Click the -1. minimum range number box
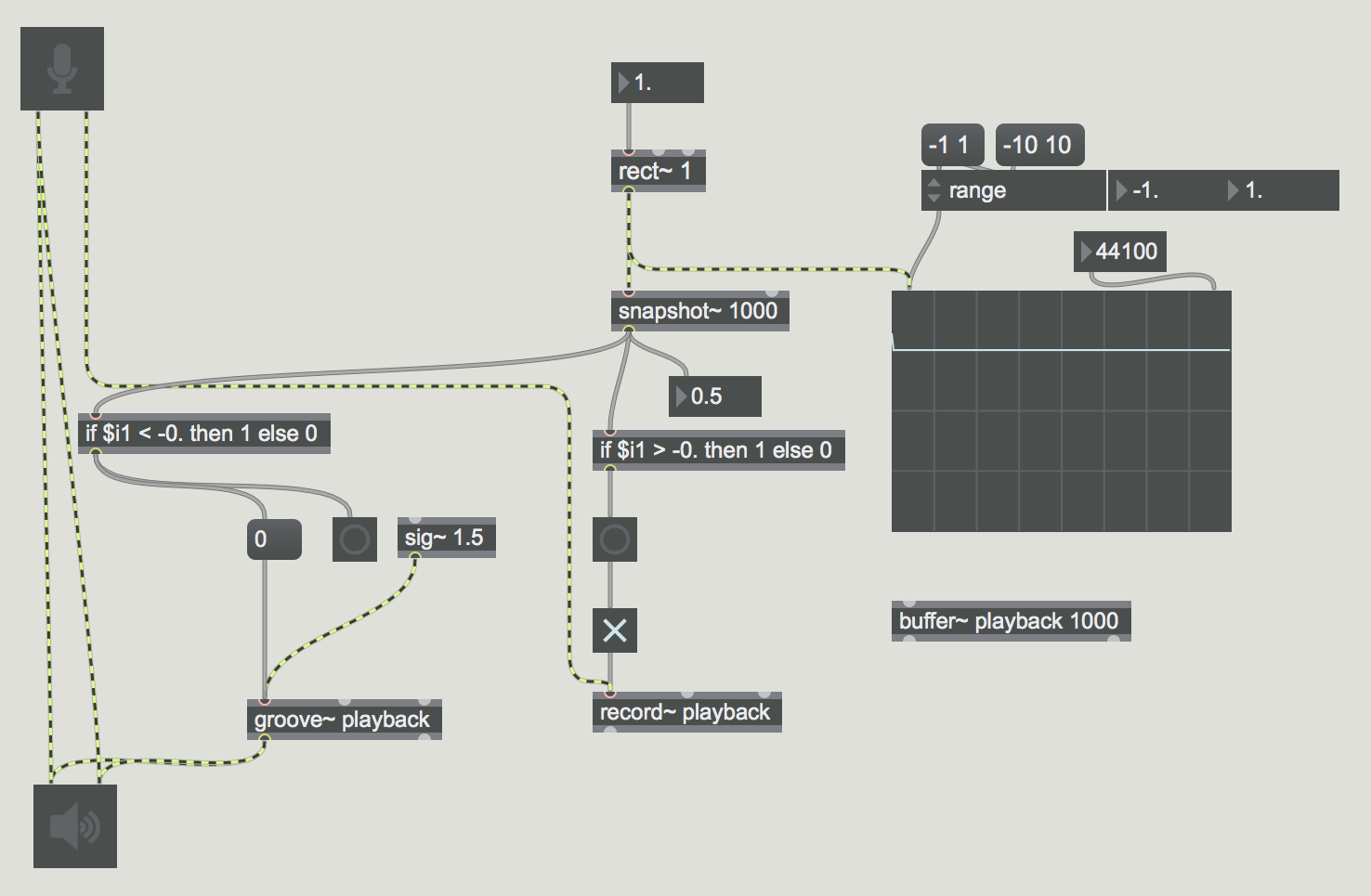1371x896 pixels. pos(1166,190)
